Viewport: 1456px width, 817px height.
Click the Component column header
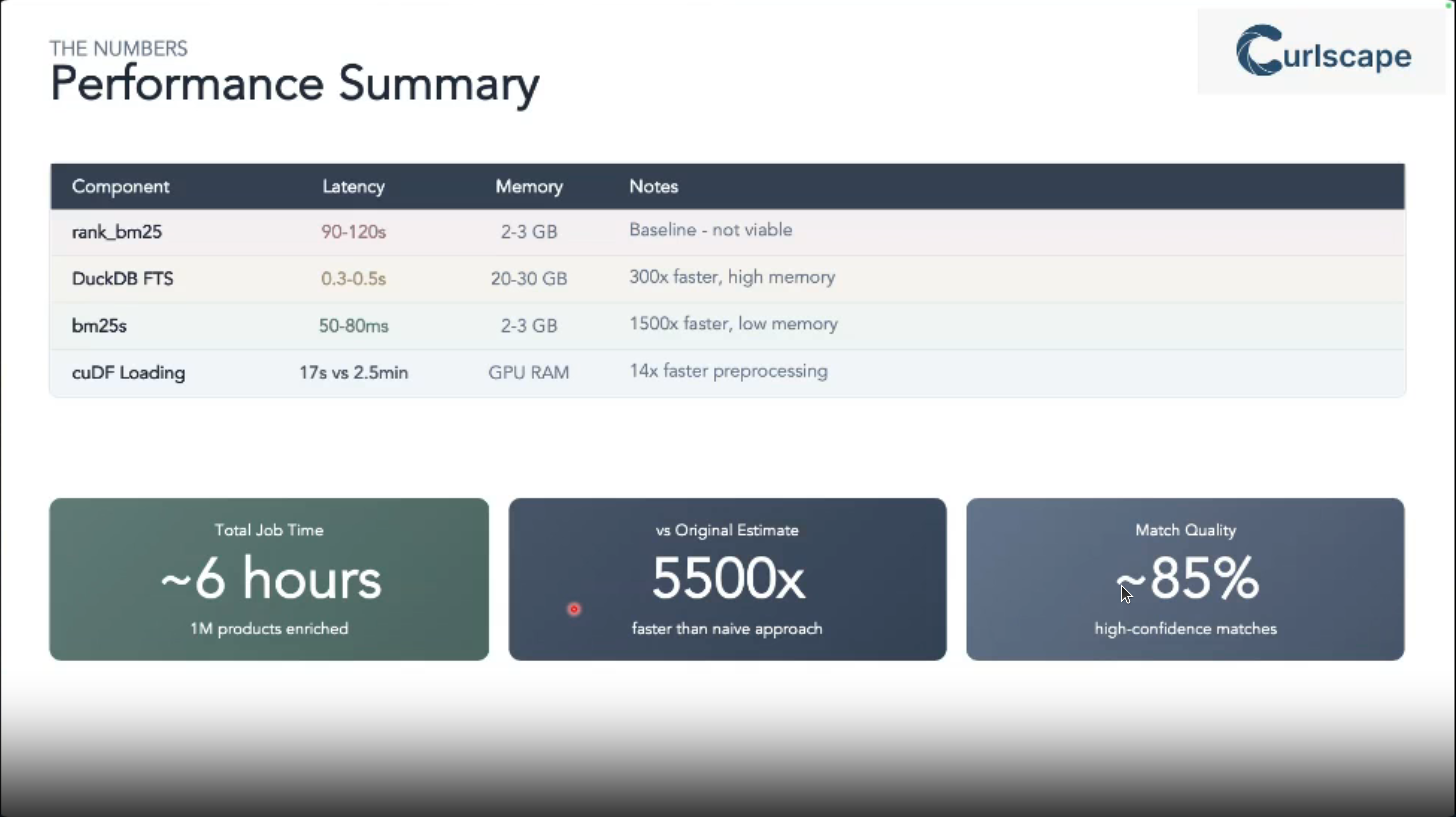(120, 187)
